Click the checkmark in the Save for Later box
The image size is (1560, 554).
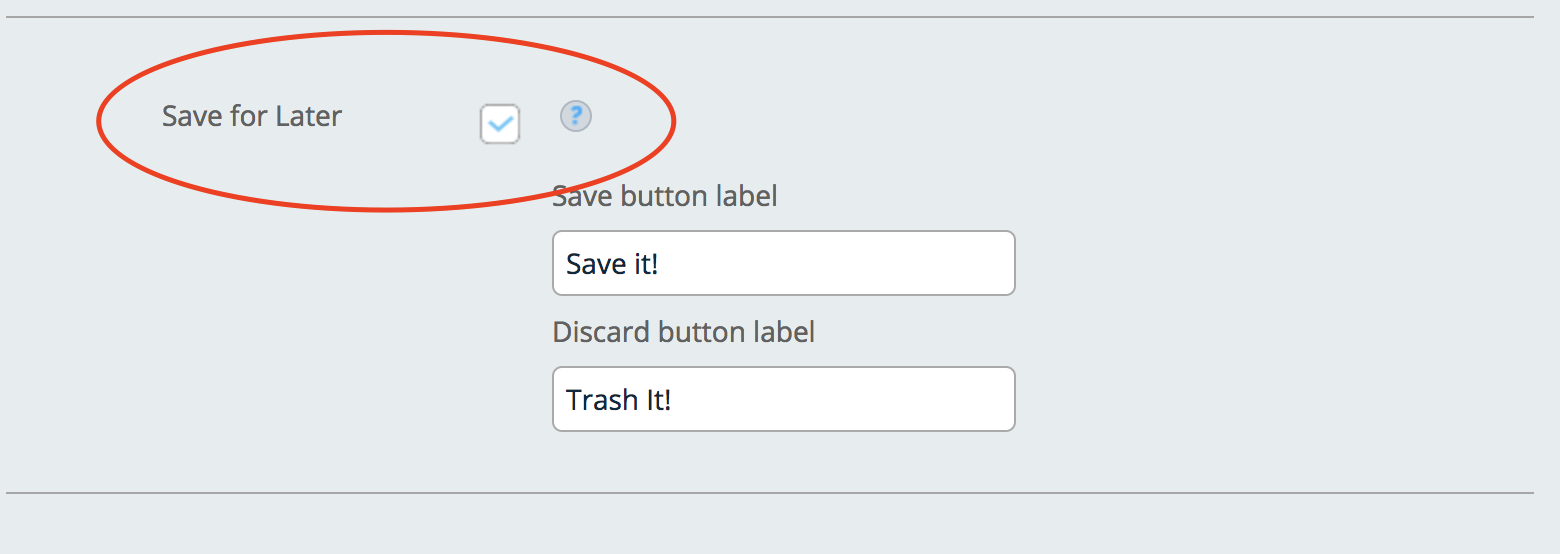[500, 125]
